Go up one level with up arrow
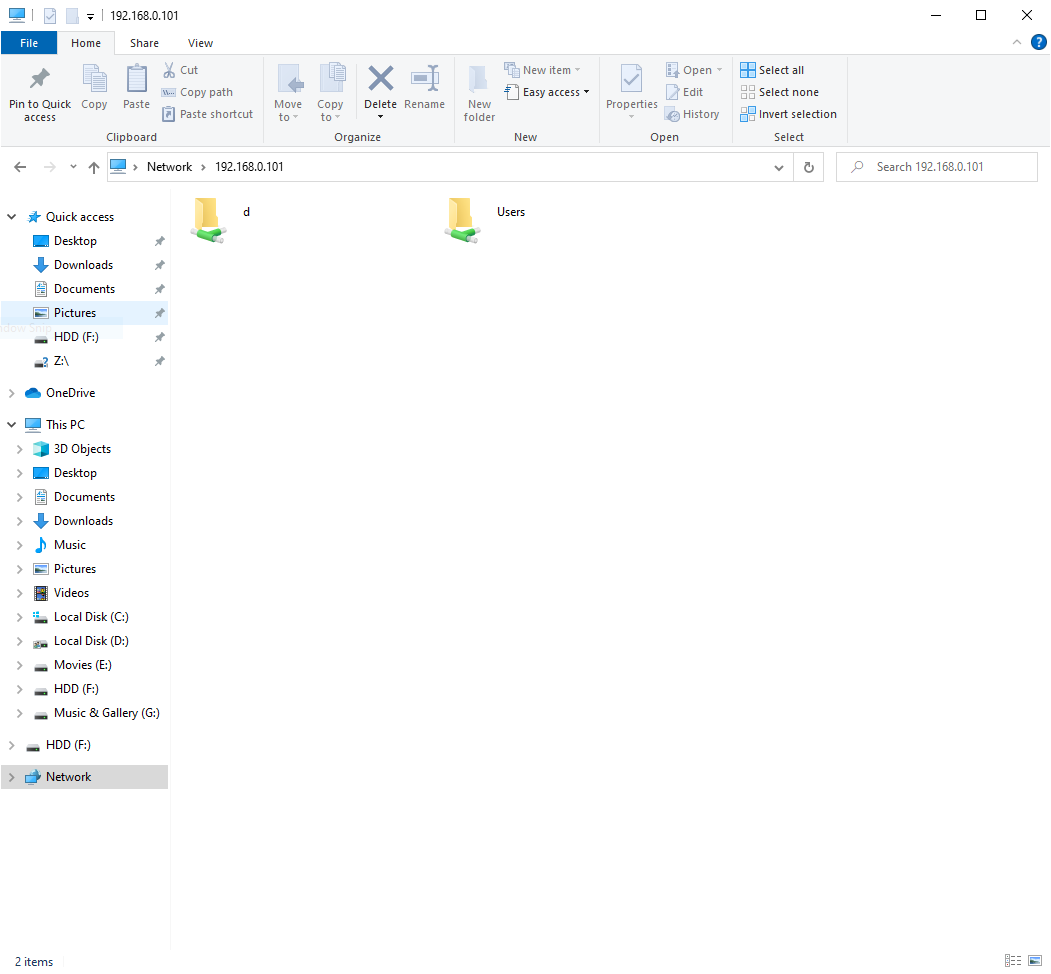 [94, 167]
